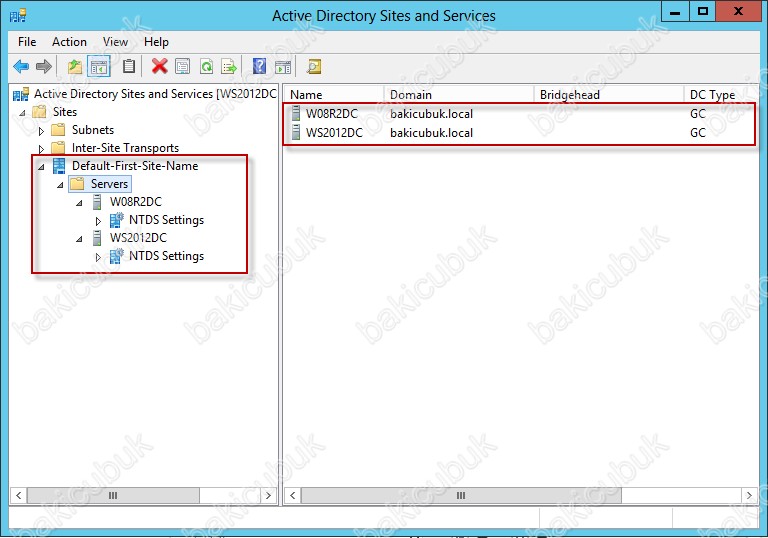Viewport: 768px width, 538px height.
Task: Open the View menu
Action: pyautogui.click(x=115, y=42)
